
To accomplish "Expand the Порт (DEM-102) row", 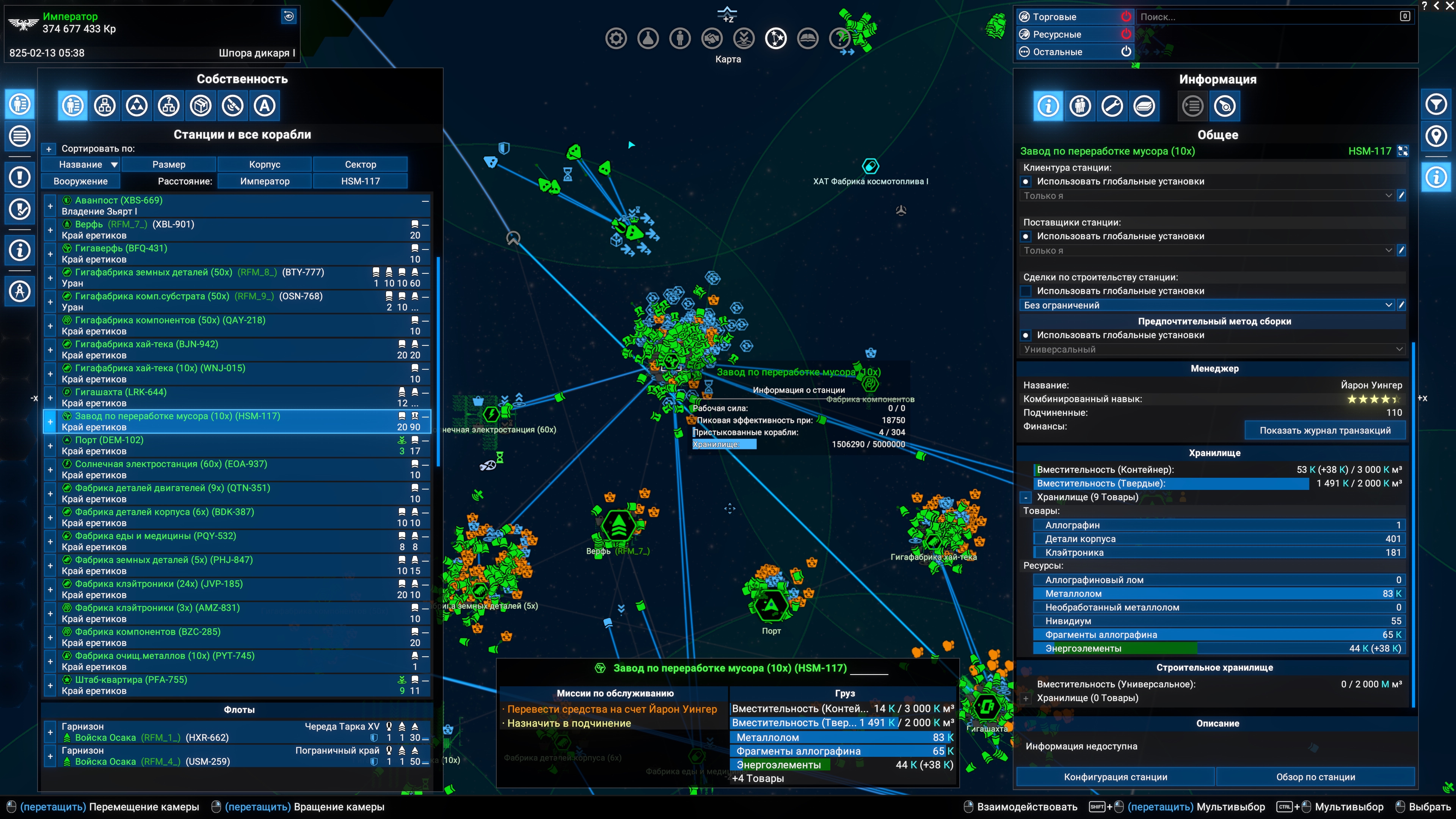I will 50,446.
